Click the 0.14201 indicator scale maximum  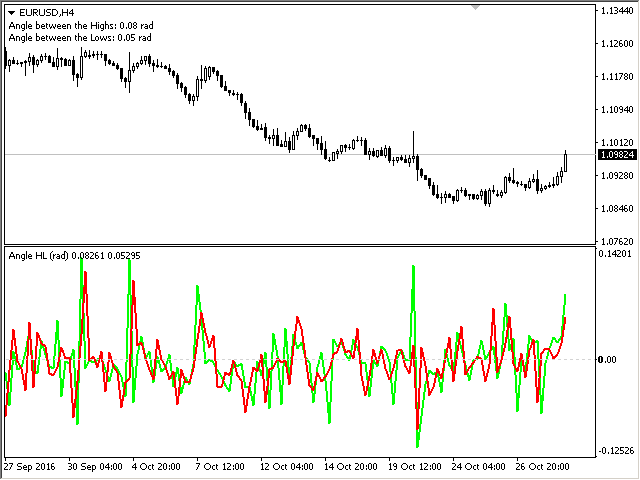(614, 255)
